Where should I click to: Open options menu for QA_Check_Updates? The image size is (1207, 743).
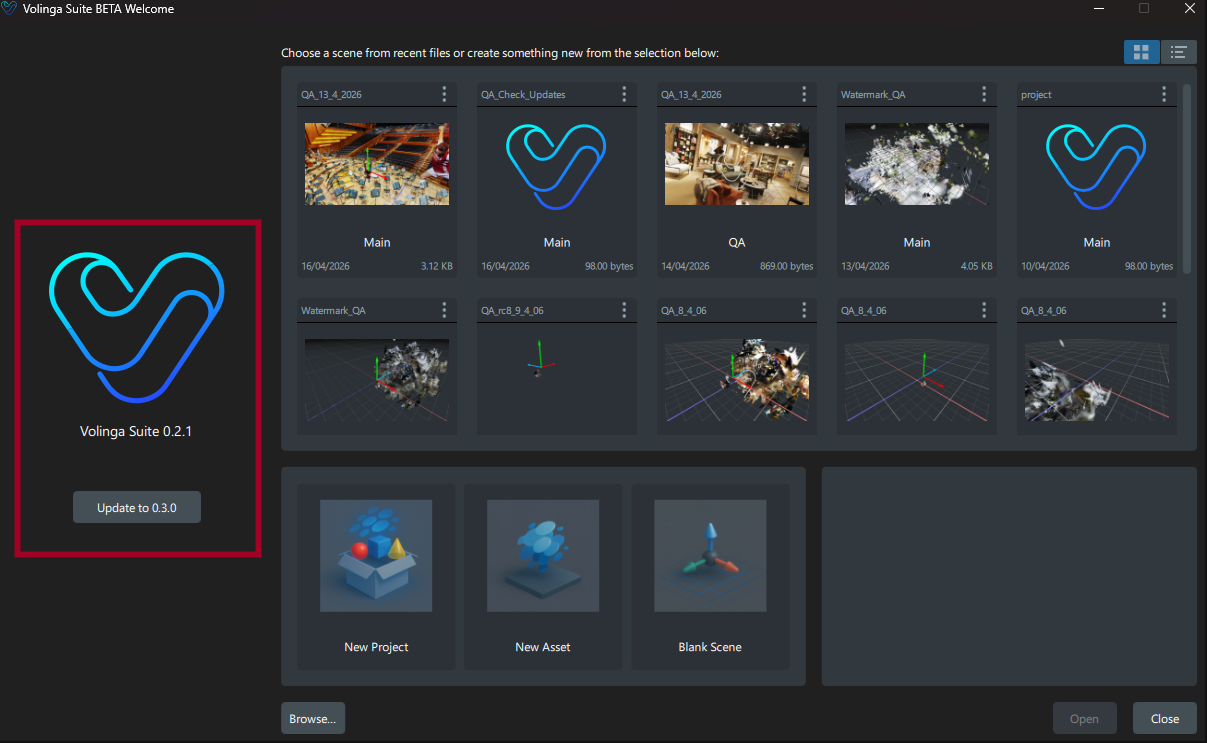coord(625,94)
